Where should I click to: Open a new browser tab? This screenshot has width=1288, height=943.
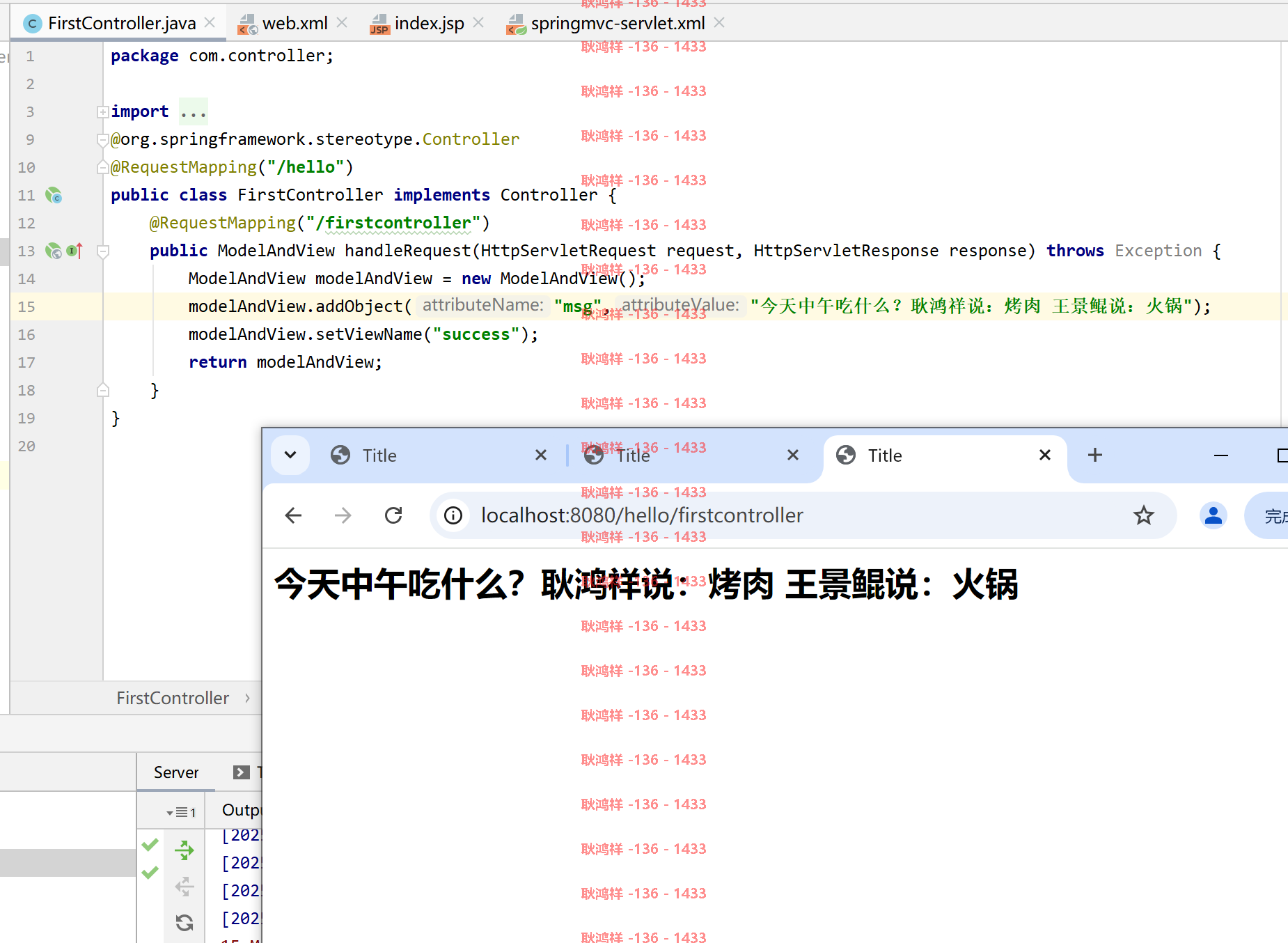tap(1095, 455)
